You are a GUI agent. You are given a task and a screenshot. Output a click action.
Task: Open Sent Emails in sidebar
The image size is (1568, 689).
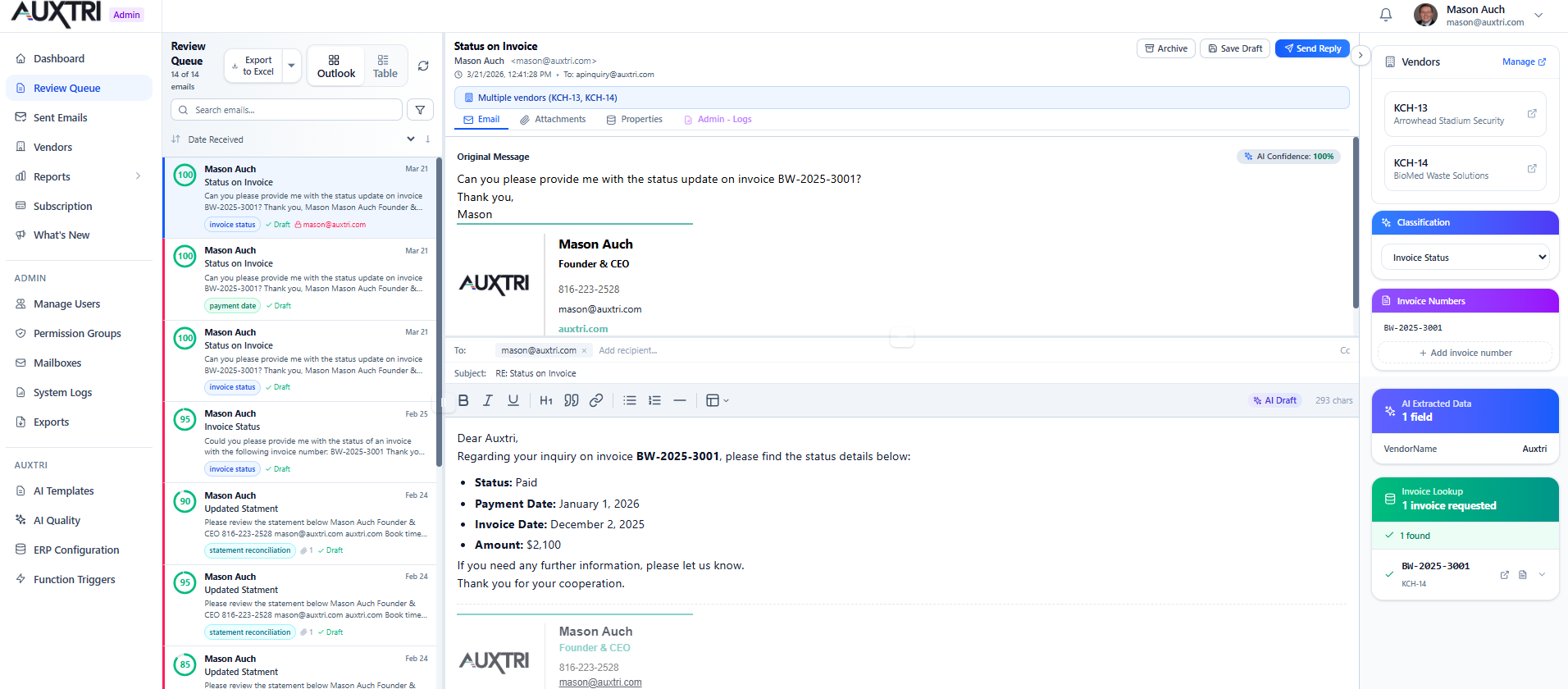click(x=79, y=117)
